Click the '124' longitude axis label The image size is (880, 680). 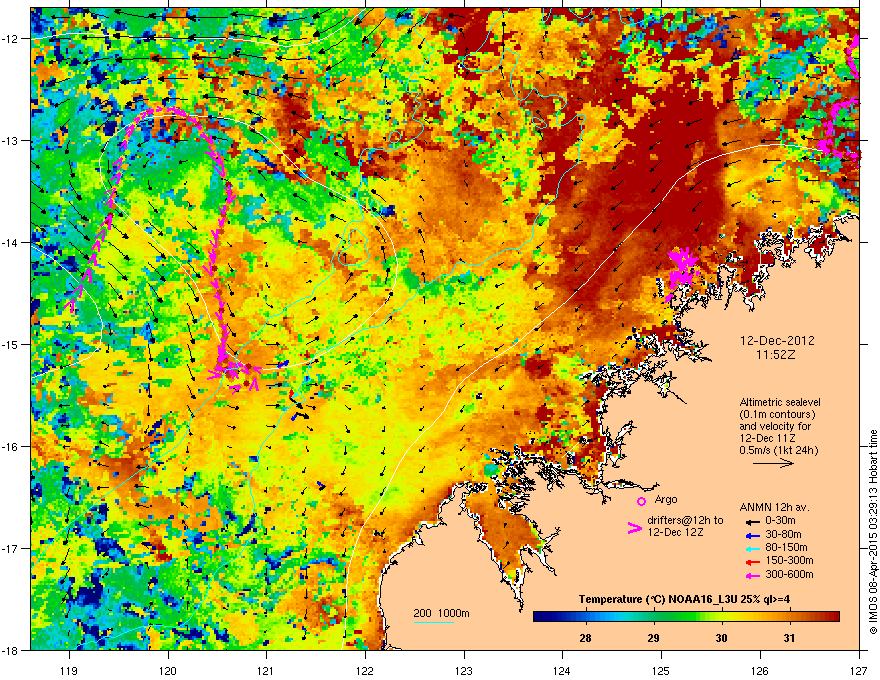pos(563,670)
